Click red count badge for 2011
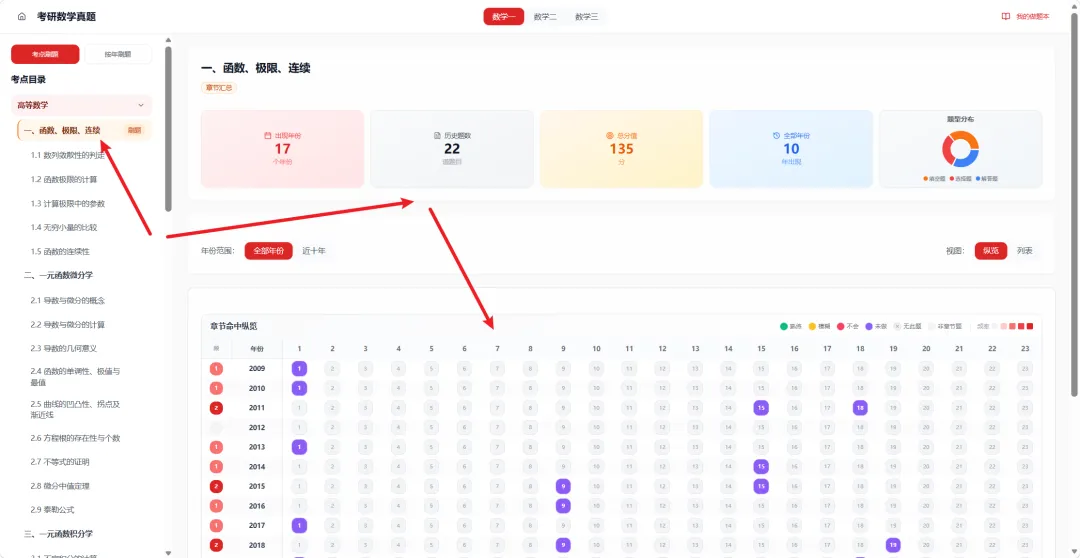 tap(216, 408)
